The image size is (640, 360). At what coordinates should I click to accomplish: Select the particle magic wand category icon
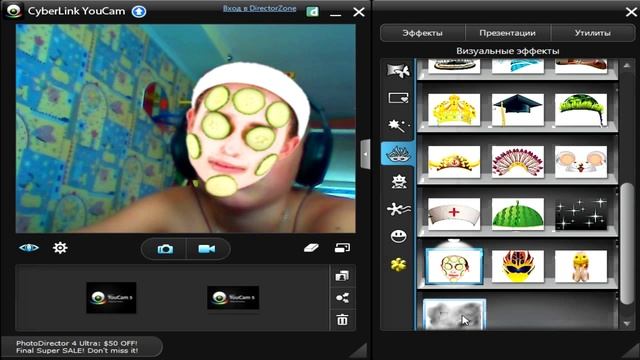click(x=398, y=126)
